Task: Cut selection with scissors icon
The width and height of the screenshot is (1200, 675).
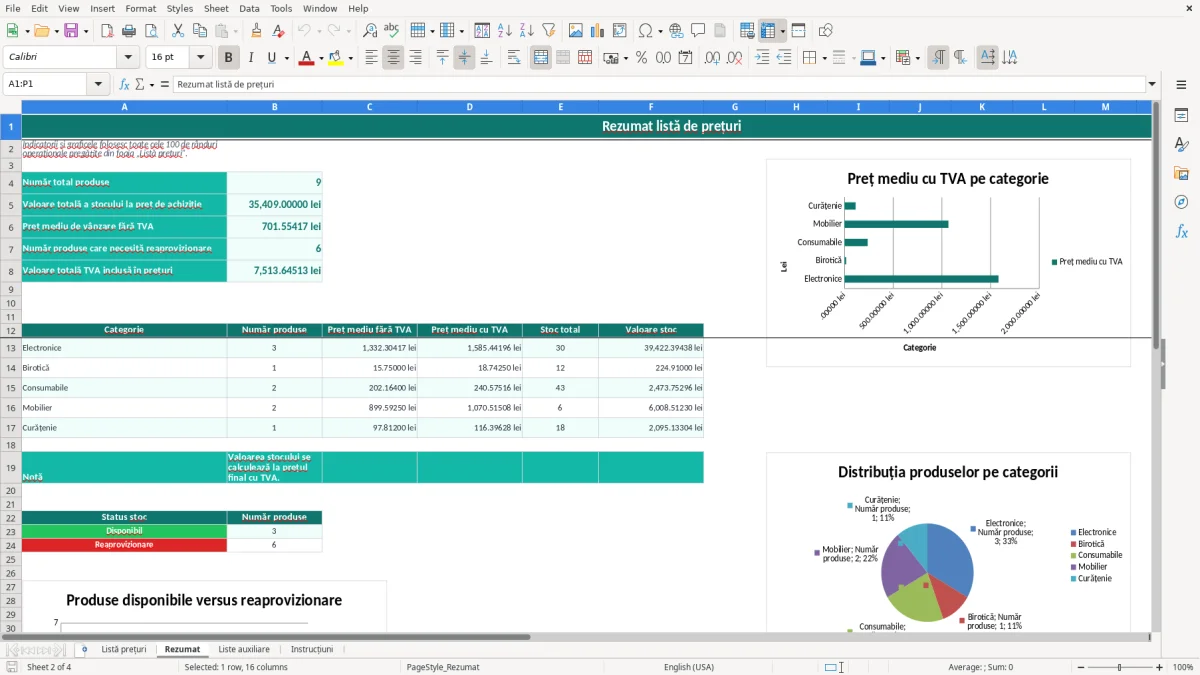Action: point(178,31)
